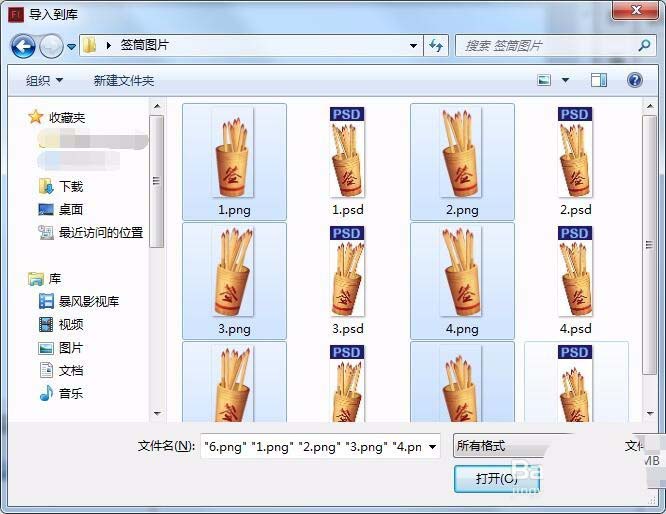Click the file list scroll up arrow
This screenshot has height=514, width=666.
coord(650,106)
